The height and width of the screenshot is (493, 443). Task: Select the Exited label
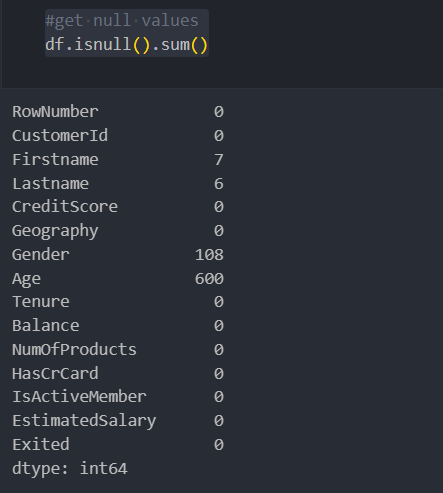[41, 444]
